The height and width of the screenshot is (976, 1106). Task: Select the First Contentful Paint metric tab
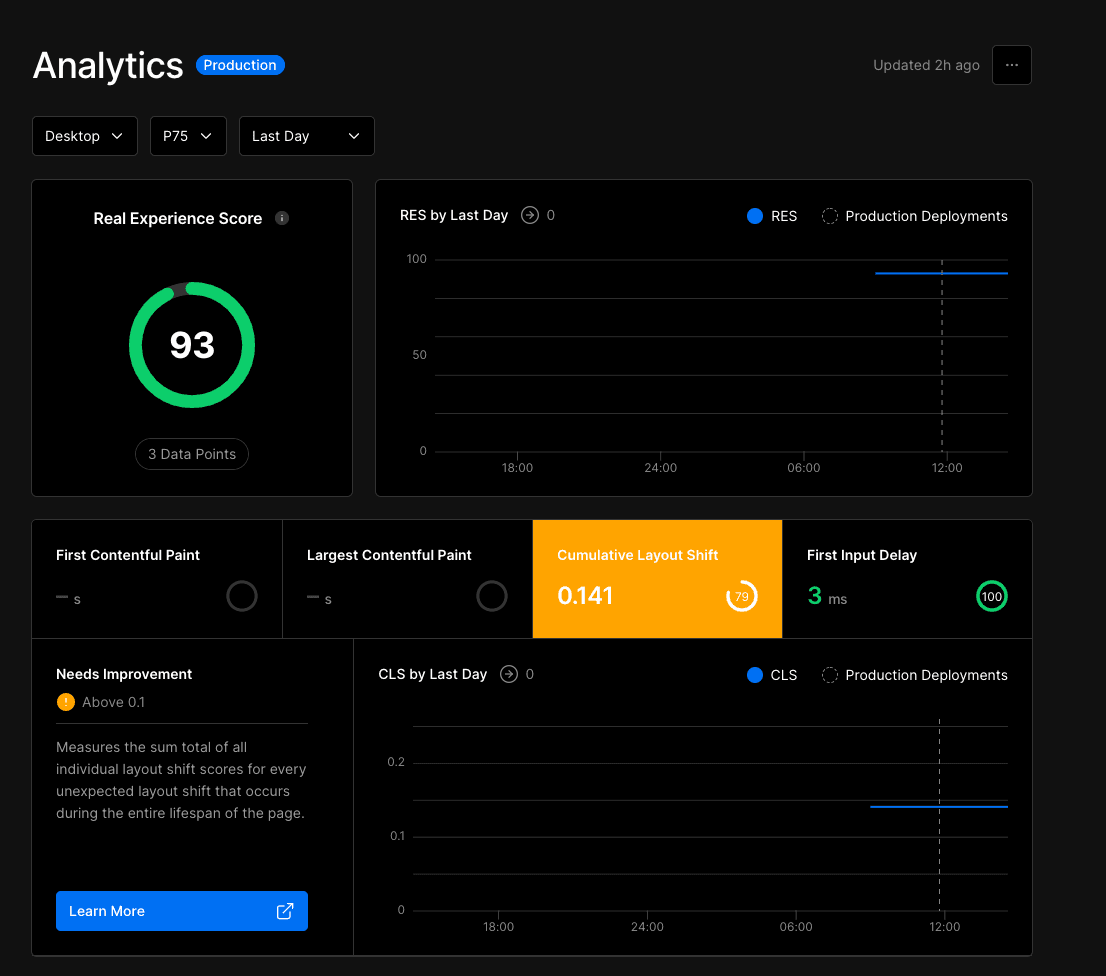tap(157, 578)
